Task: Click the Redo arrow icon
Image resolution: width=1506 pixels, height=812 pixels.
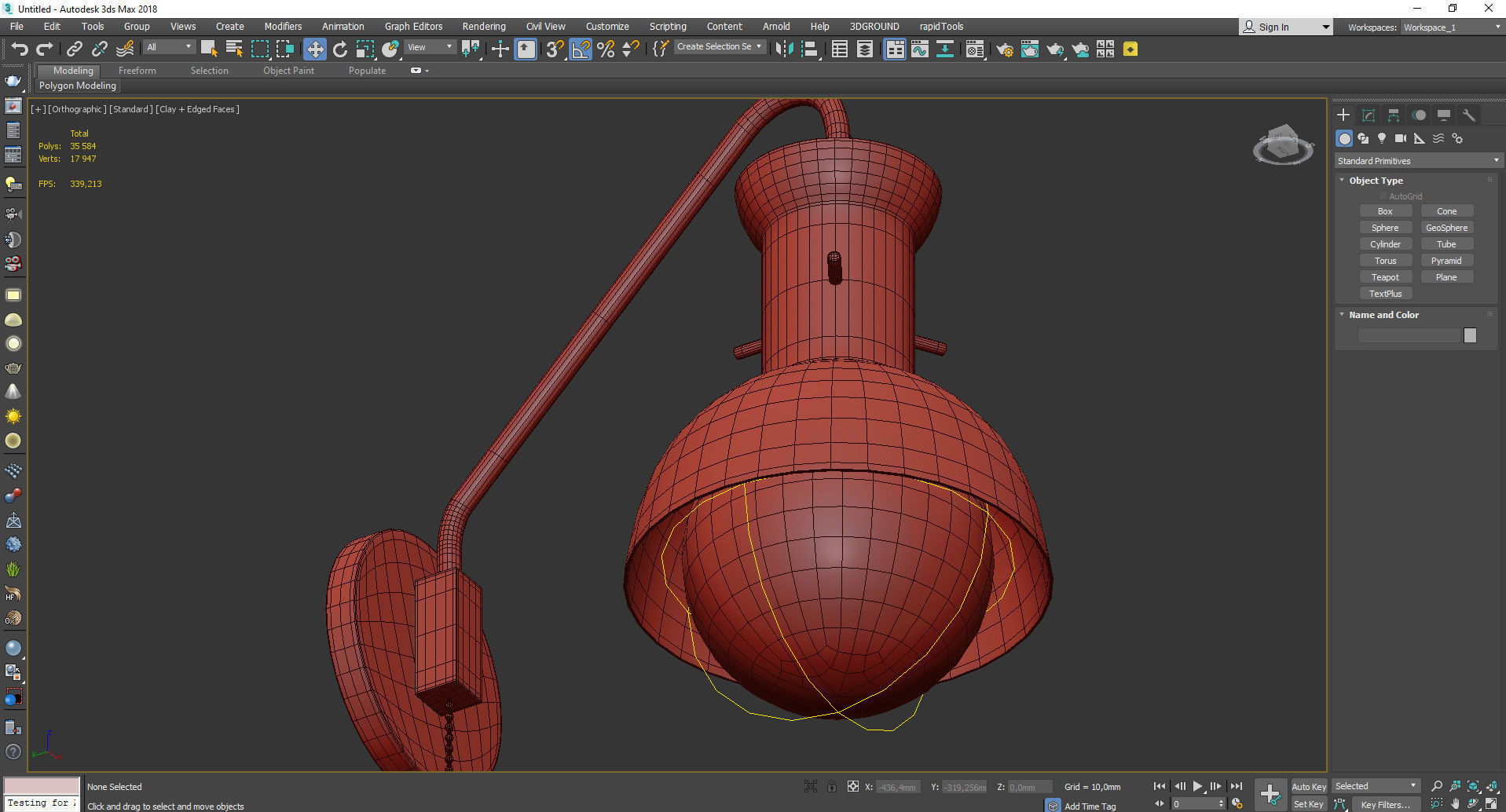Action: click(45, 49)
